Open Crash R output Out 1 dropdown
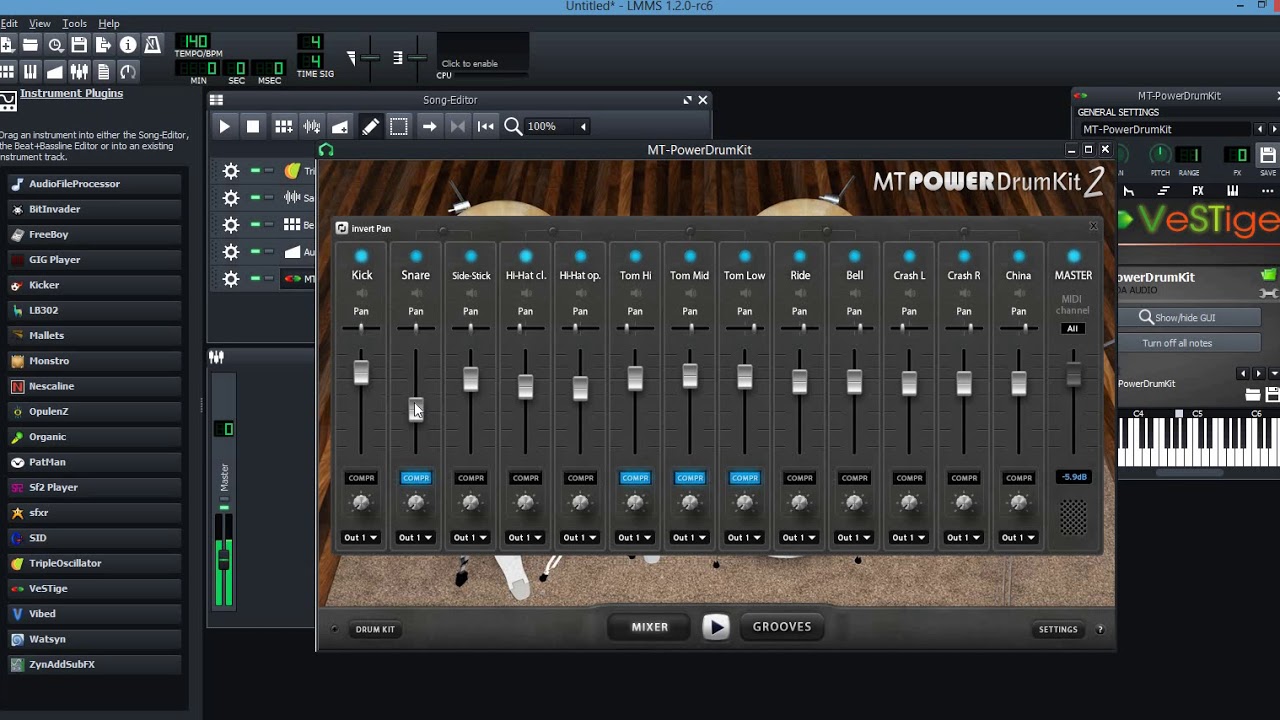 click(x=964, y=538)
